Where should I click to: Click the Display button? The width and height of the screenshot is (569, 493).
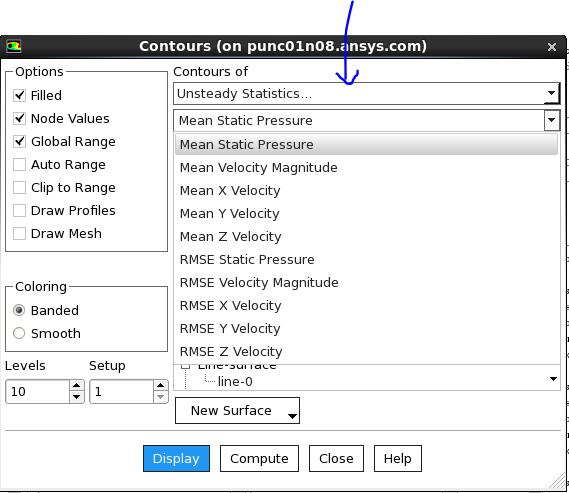[176, 459]
